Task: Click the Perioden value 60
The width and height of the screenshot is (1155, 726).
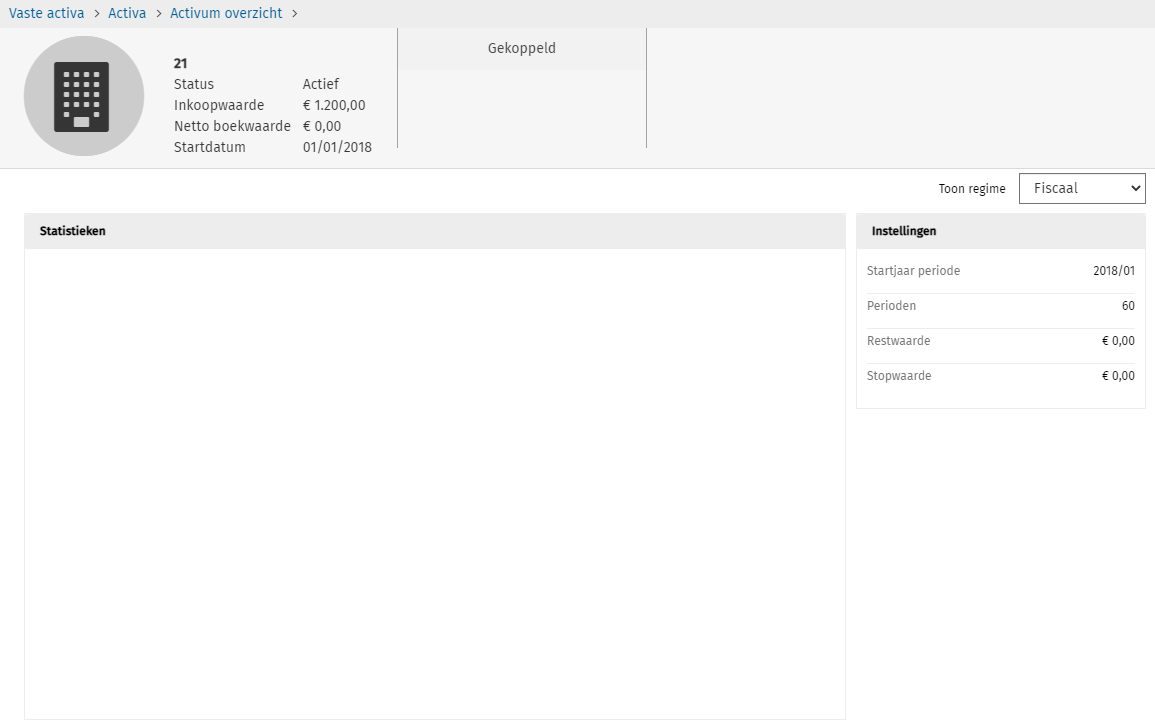Action: [1127, 306]
